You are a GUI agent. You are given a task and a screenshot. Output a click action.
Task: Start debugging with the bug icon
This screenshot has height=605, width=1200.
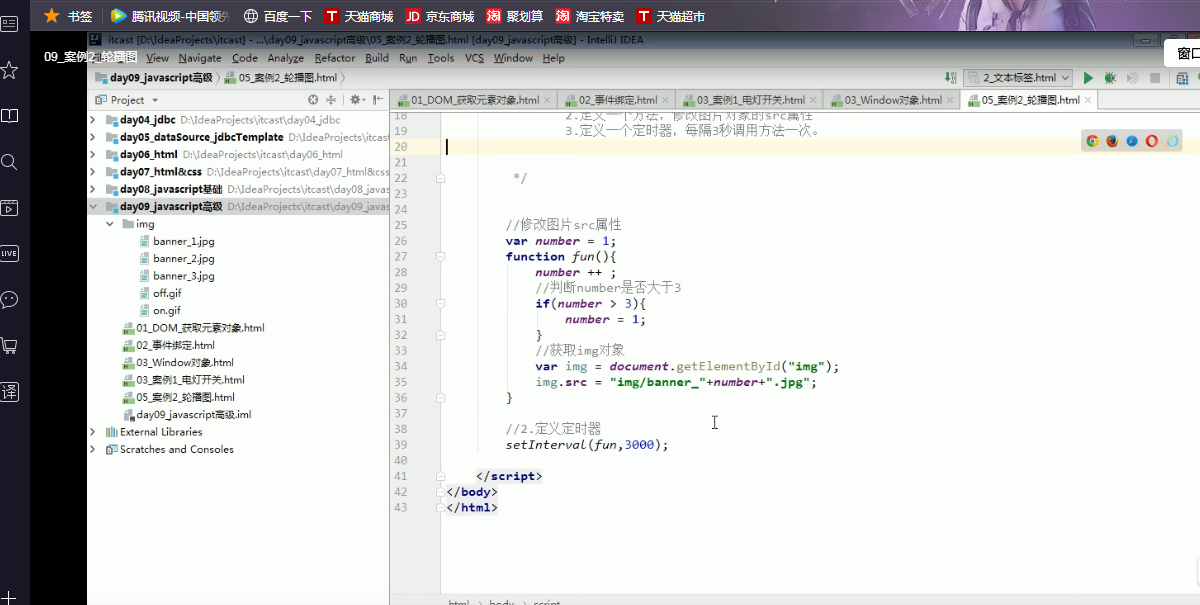pyautogui.click(x=1110, y=78)
